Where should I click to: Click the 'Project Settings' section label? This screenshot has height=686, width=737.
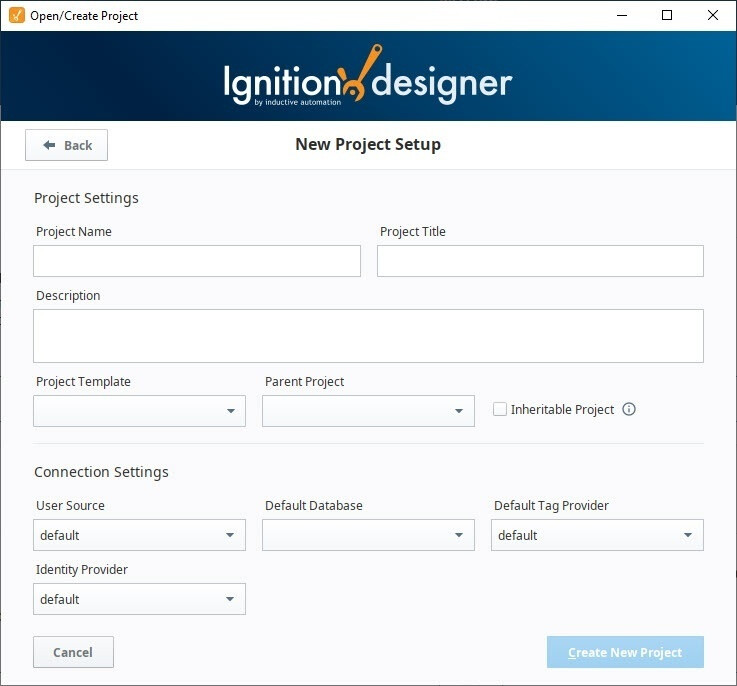click(x=86, y=198)
